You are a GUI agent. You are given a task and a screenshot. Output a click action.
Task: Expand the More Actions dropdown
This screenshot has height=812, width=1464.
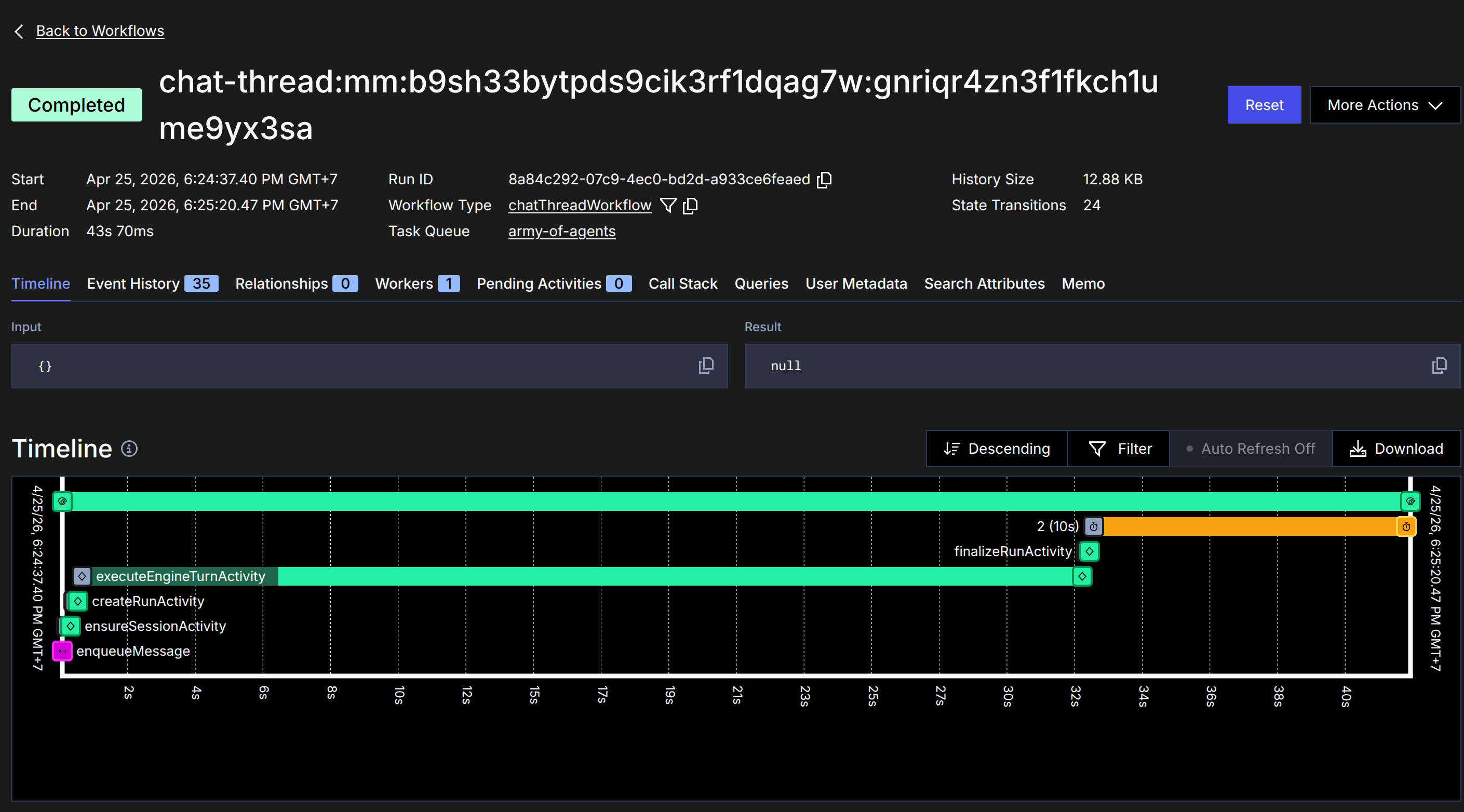[1385, 105]
